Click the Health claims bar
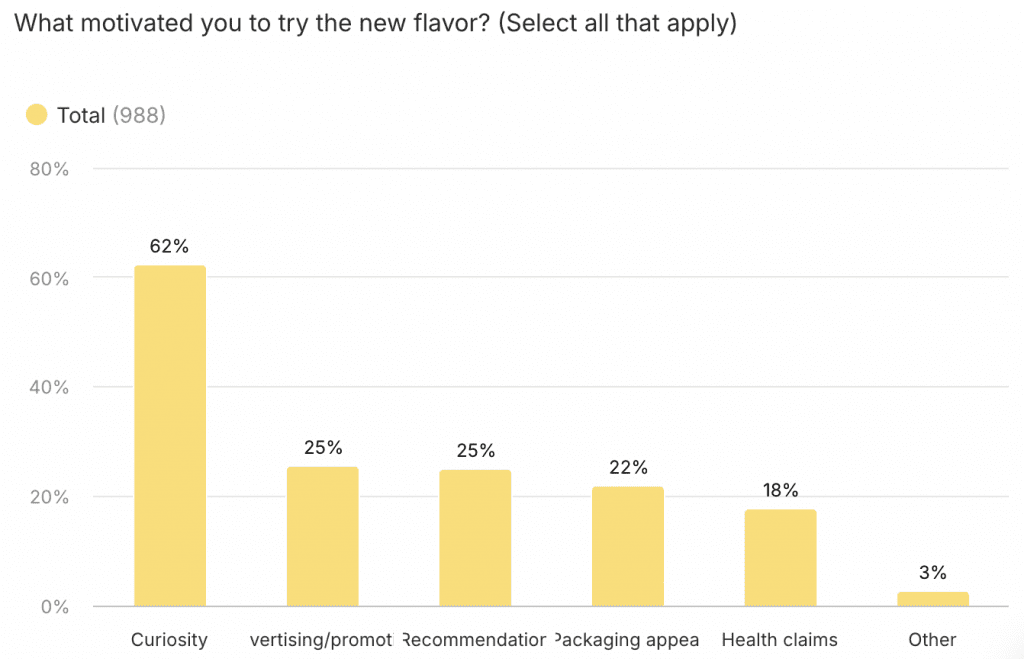This screenshot has height=659, width=1024. tap(780, 558)
